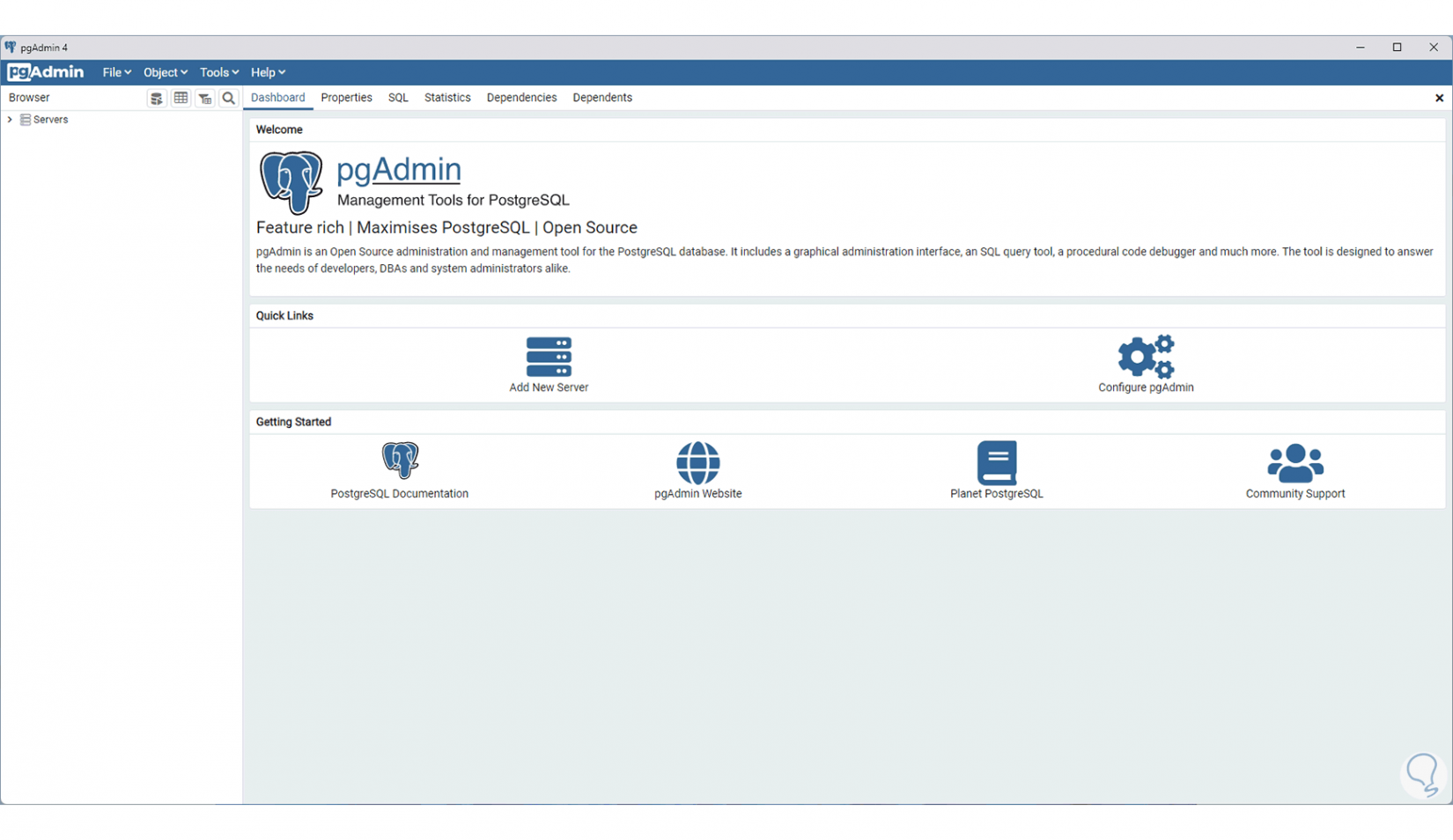Click the Add New Server link text
The width and height of the screenshot is (1453, 840).
click(x=549, y=387)
